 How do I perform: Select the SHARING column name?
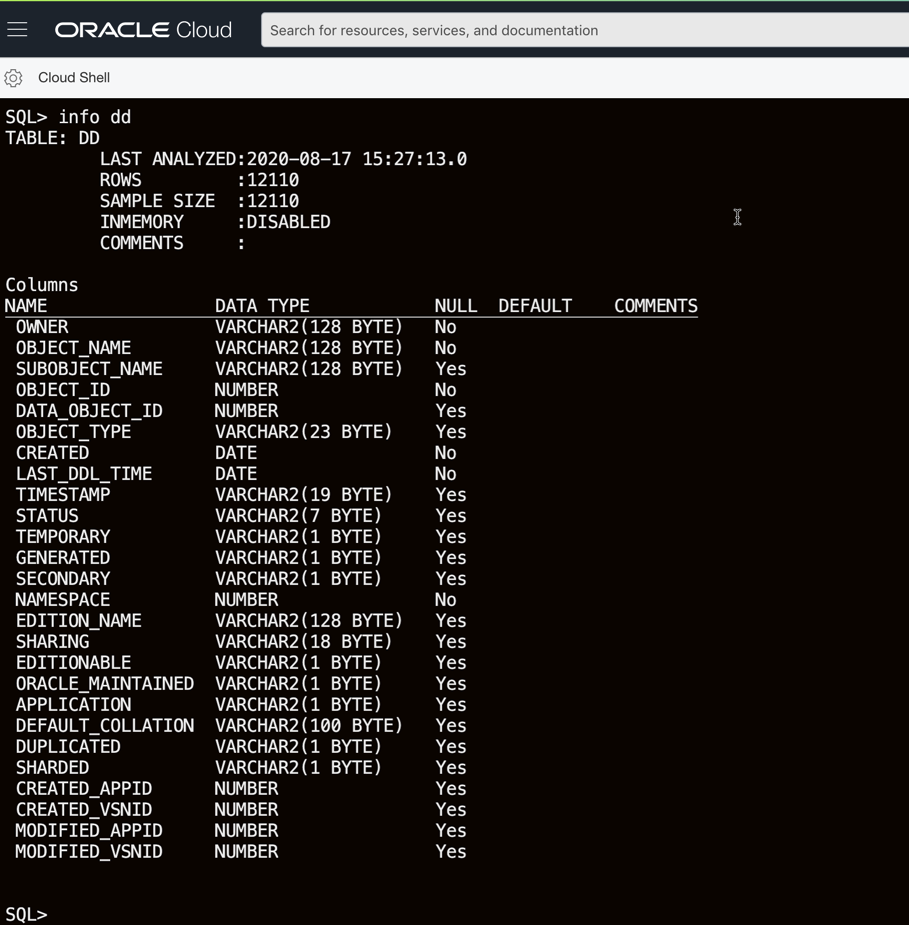click(x=52, y=641)
